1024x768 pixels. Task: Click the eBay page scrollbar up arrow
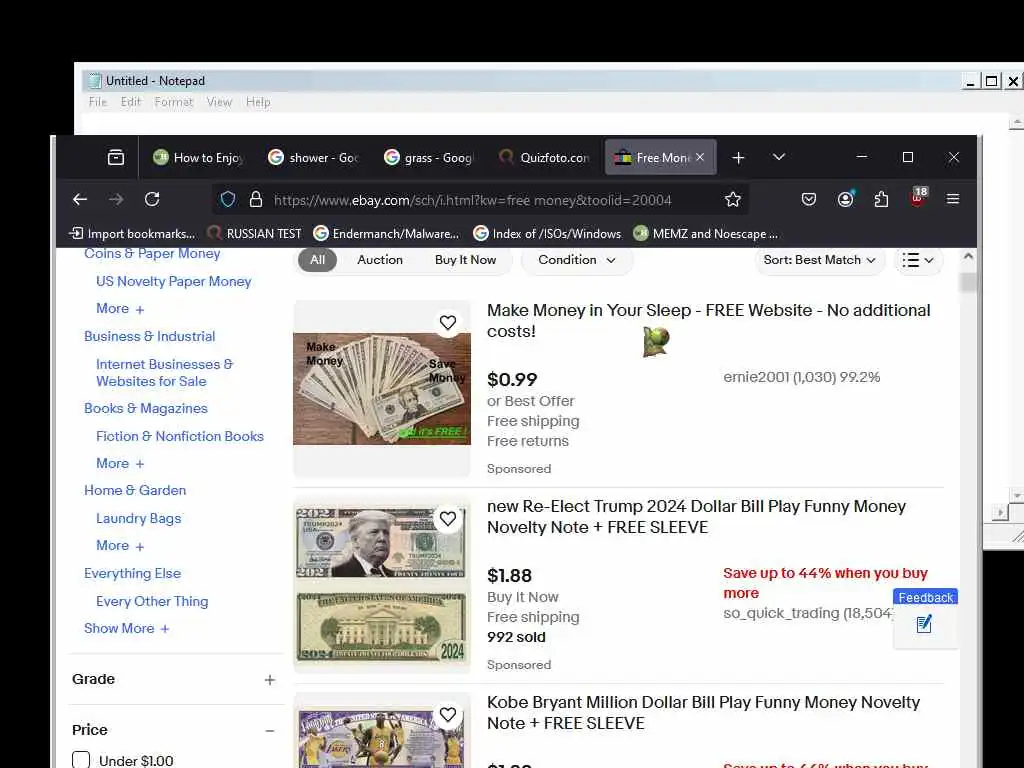(x=968, y=257)
